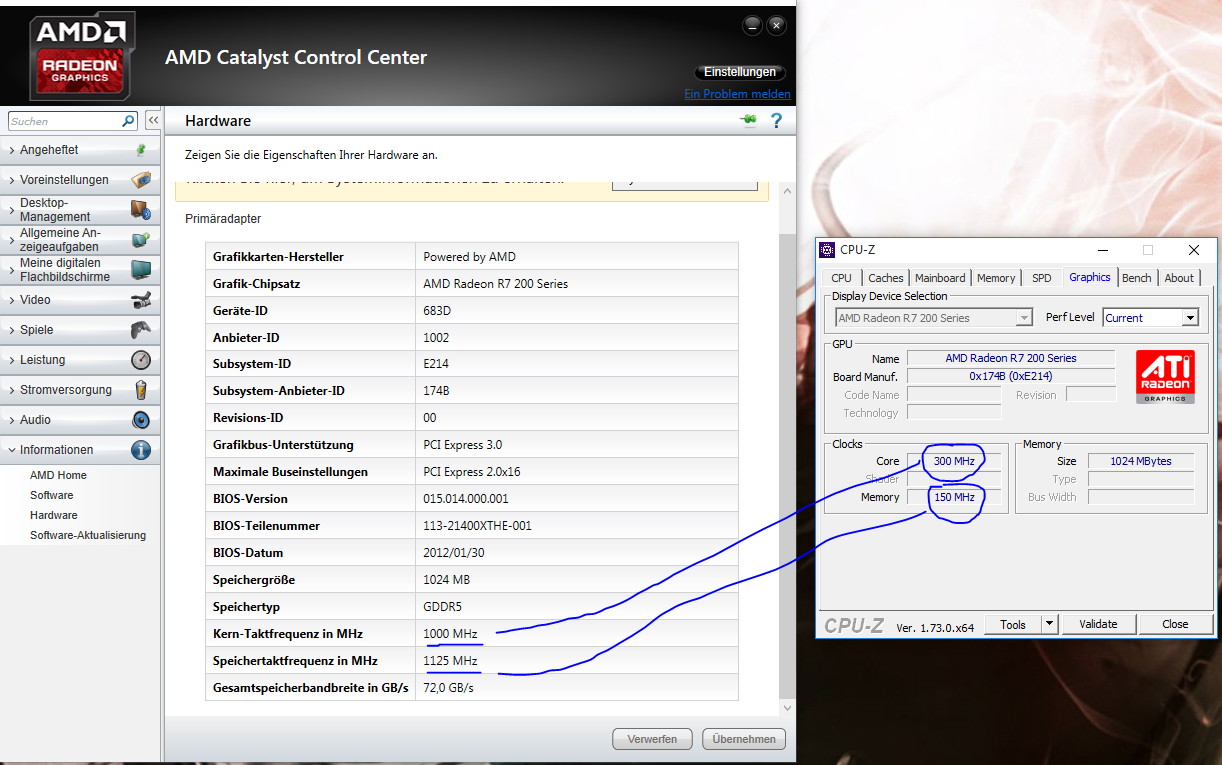Click the Memory Size field 1024 MBytes
The width and height of the screenshot is (1222, 765).
[x=1140, y=461]
